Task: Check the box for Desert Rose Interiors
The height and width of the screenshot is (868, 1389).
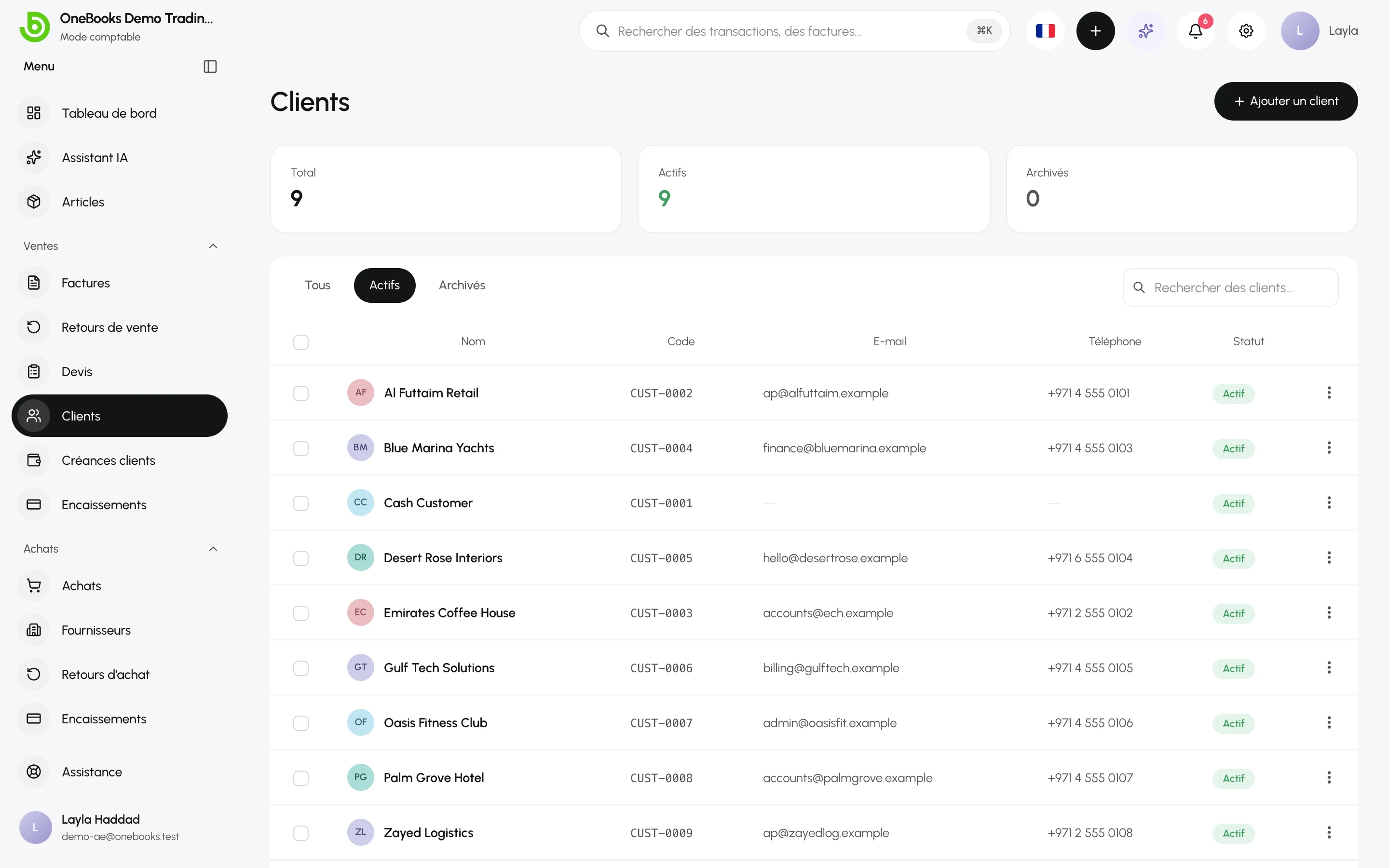Action: click(301, 558)
